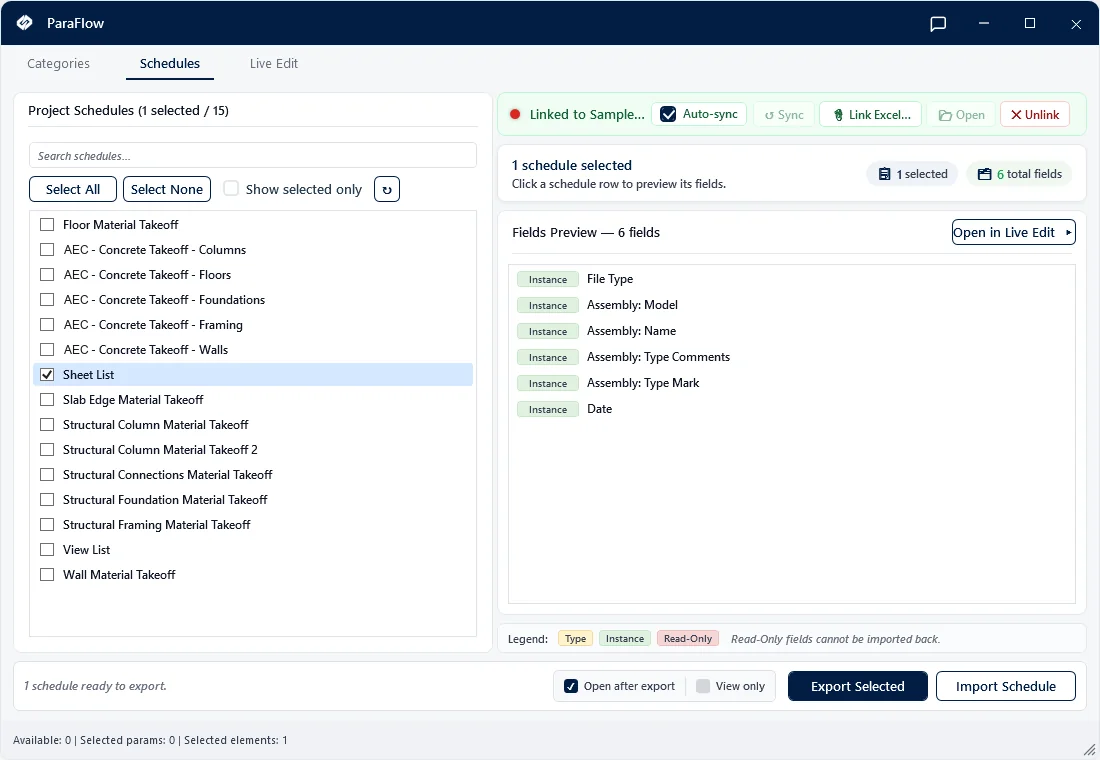Minimize the ParaFlow window
Screen dimensions: 1100x760
coord(984,23)
